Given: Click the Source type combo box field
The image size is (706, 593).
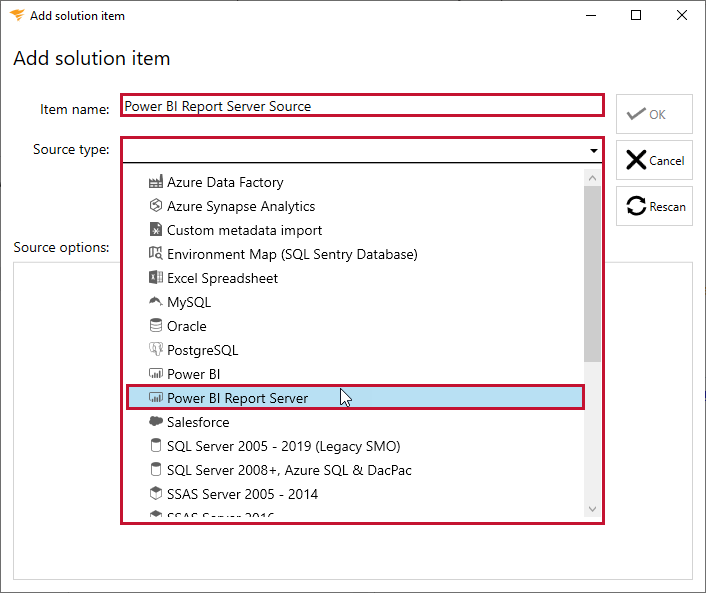Looking at the screenshot, I should coord(362,150).
